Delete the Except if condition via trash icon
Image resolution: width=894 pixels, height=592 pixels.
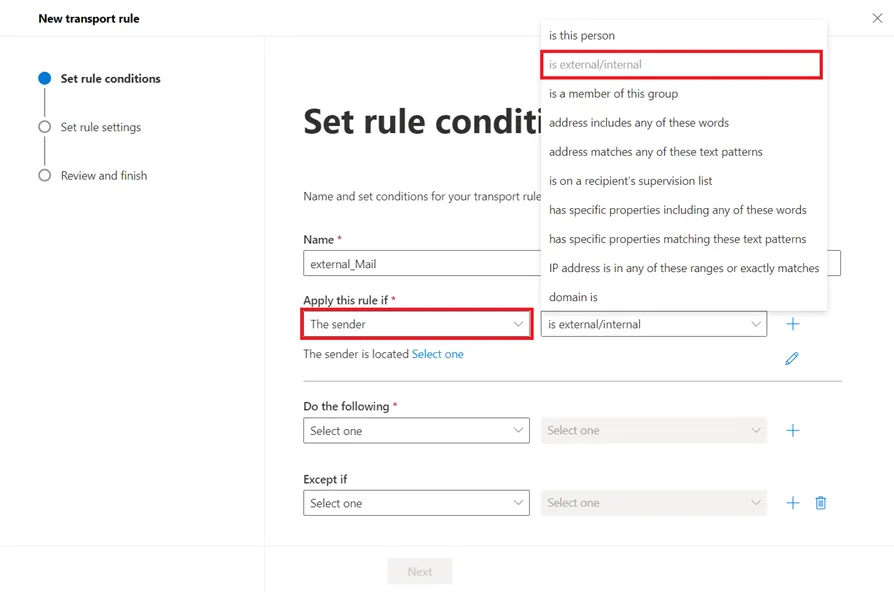click(x=821, y=503)
